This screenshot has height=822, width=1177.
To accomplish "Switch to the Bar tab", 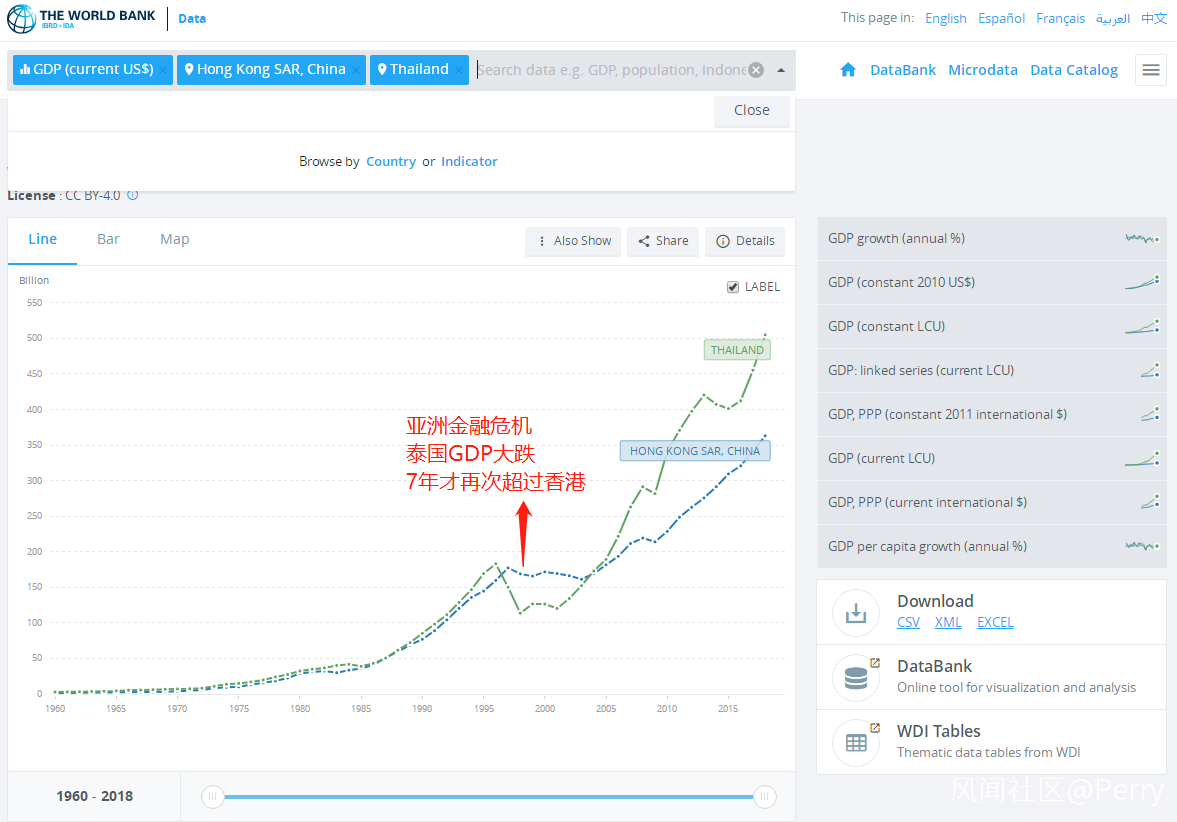I will tap(108, 239).
